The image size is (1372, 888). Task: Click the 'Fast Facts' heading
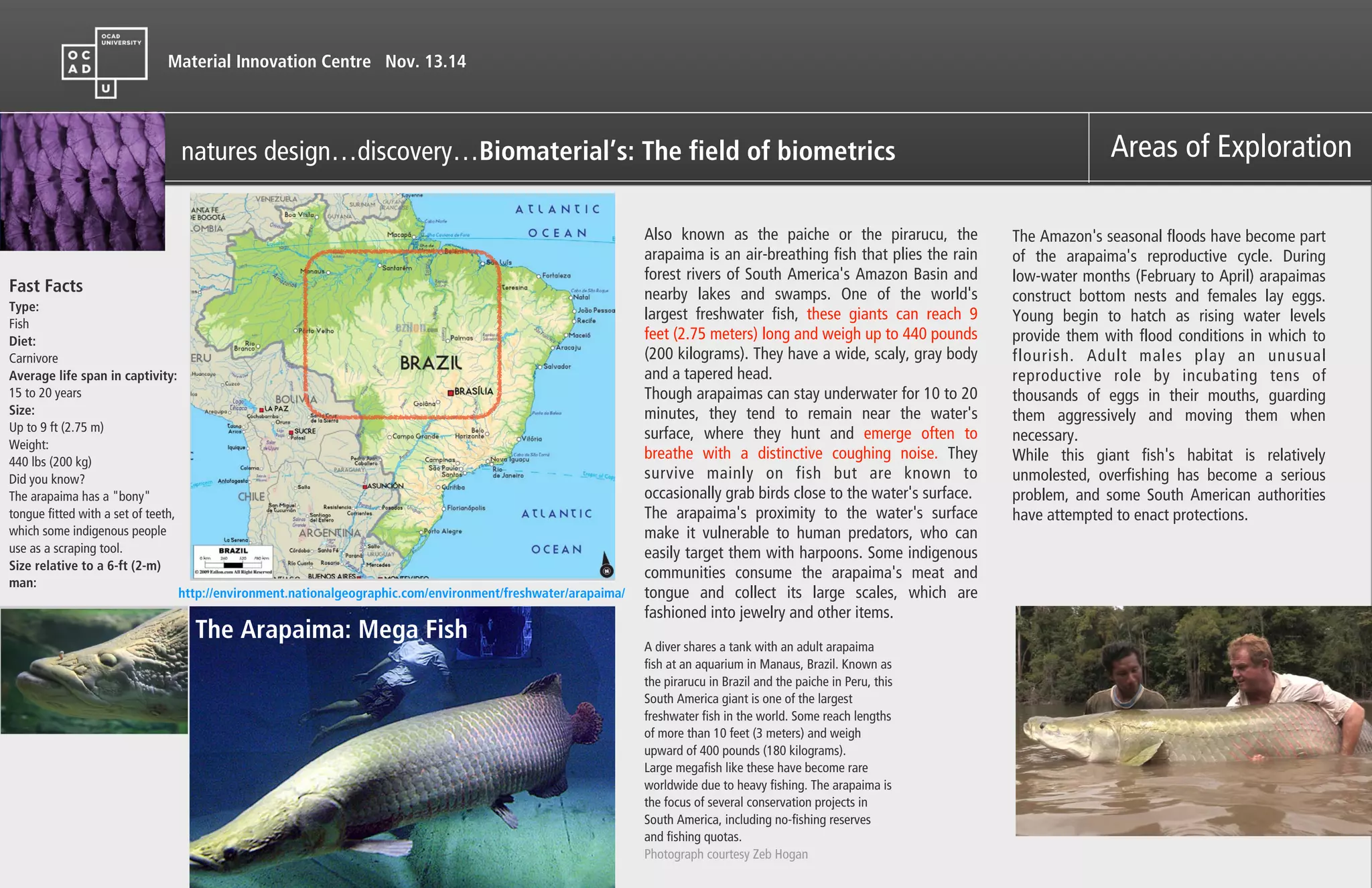(x=46, y=286)
